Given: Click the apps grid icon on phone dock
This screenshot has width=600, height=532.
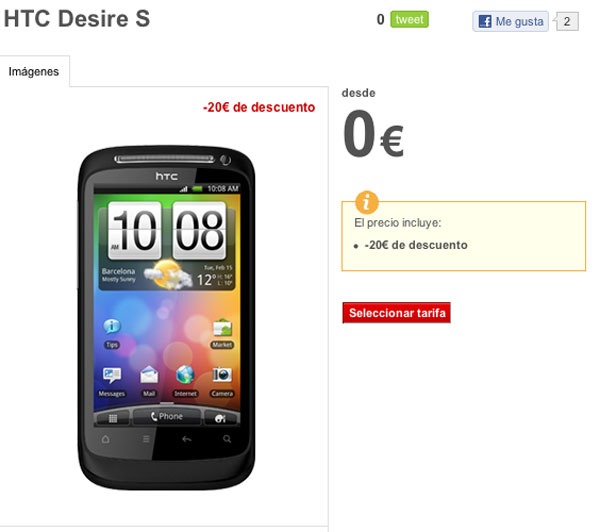Looking at the screenshot, I should pos(113,418).
